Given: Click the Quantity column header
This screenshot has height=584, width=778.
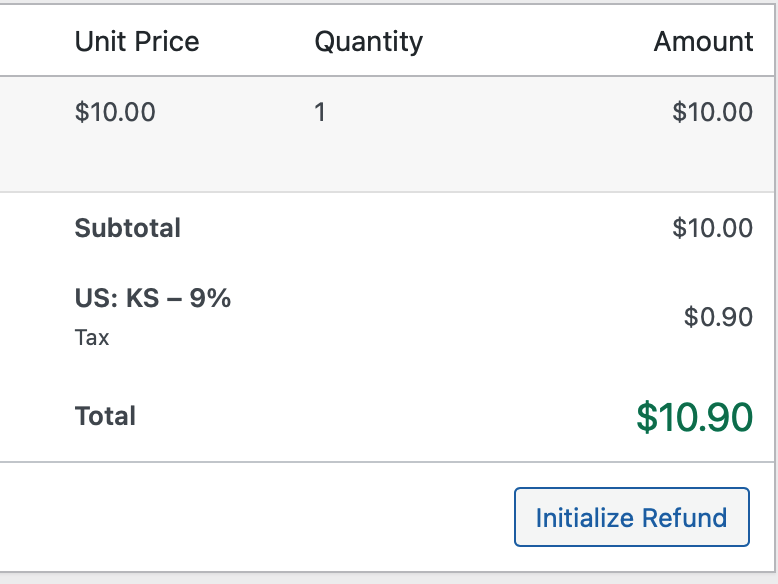Looking at the screenshot, I should click(x=368, y=41).
